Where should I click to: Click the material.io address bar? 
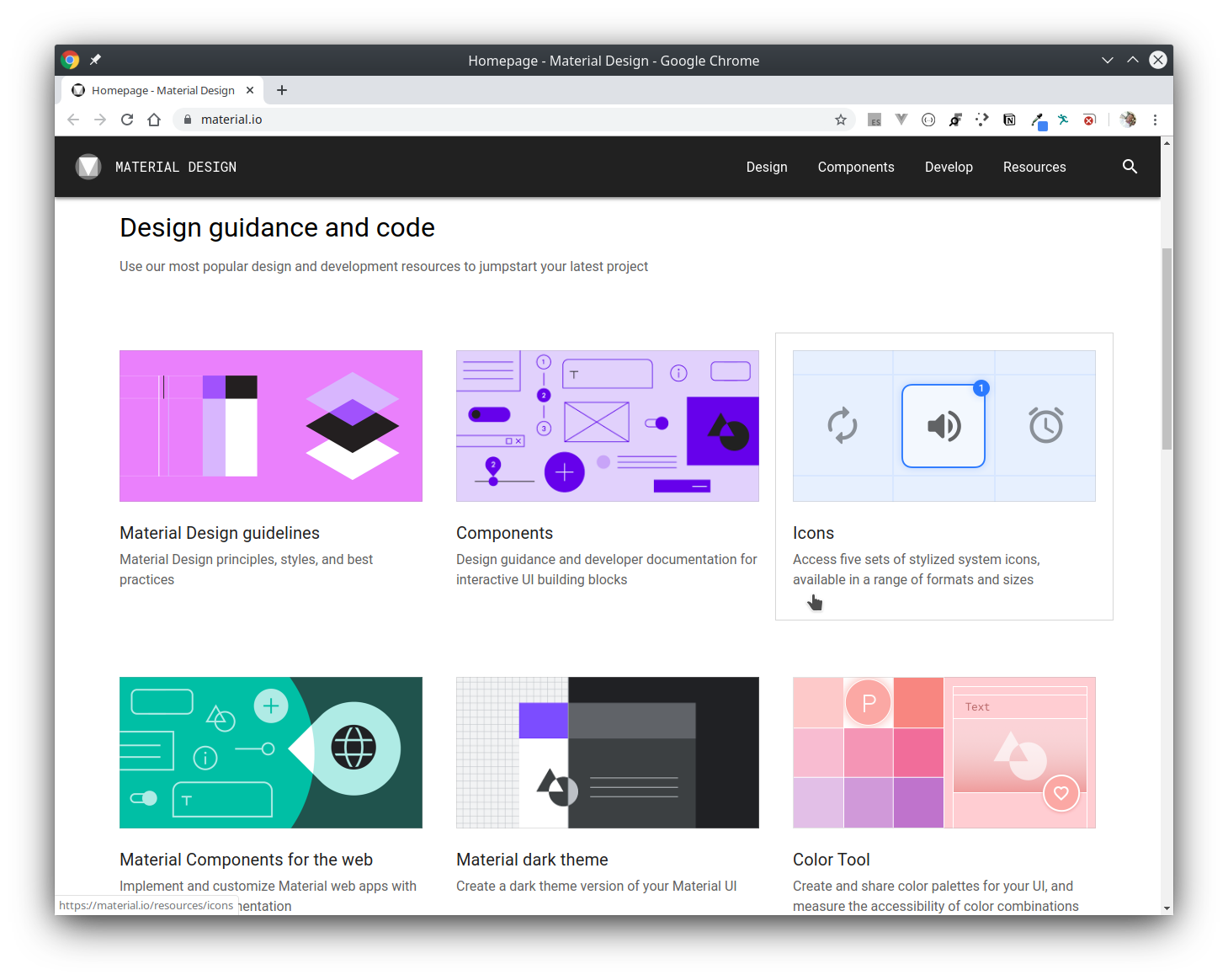pyautogui.click(x=513, y=120)
